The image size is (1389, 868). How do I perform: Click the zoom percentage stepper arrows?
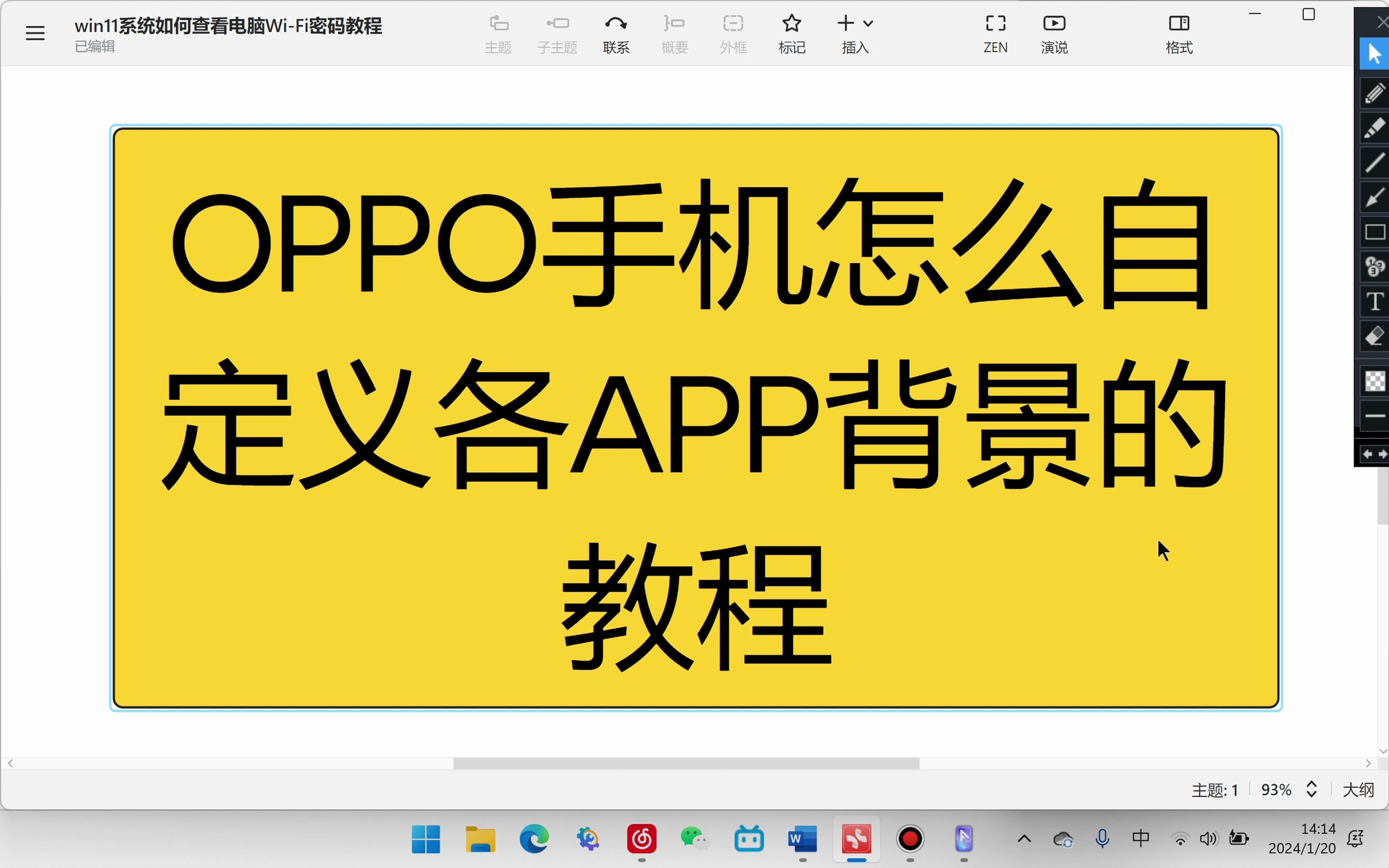1311,789
